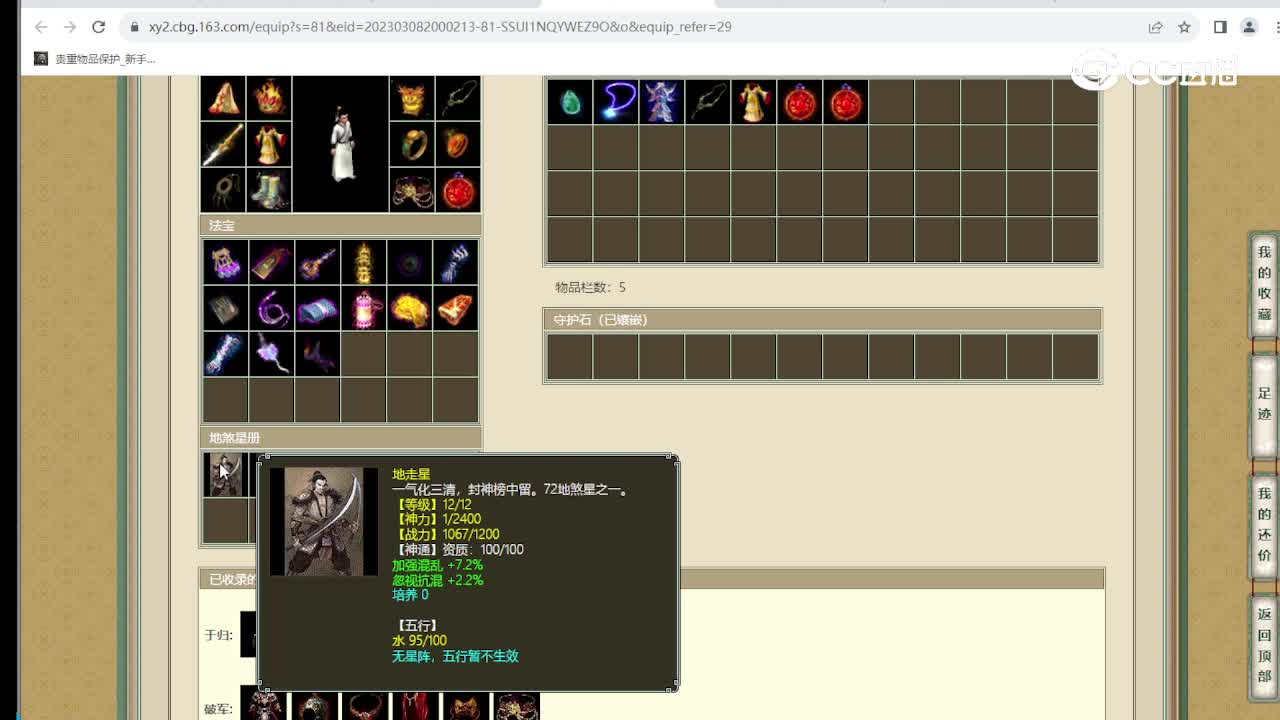Screen dimensions: 1280x720
Task: Click the dark charm pendant equipment icon
Action: click(x=223, y=190)
